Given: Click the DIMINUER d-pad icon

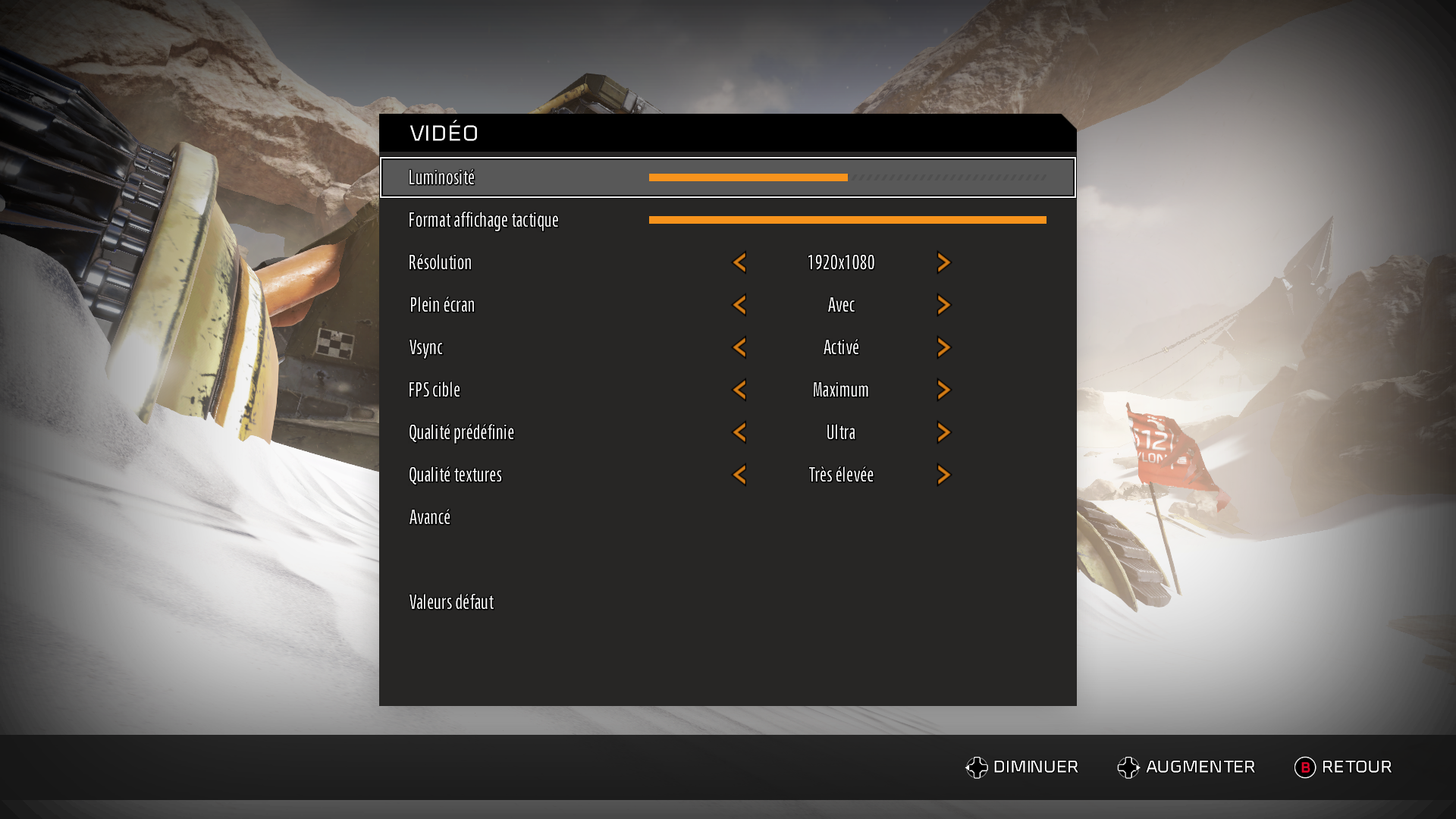Looking at the screenshot, I should point(977,767).
